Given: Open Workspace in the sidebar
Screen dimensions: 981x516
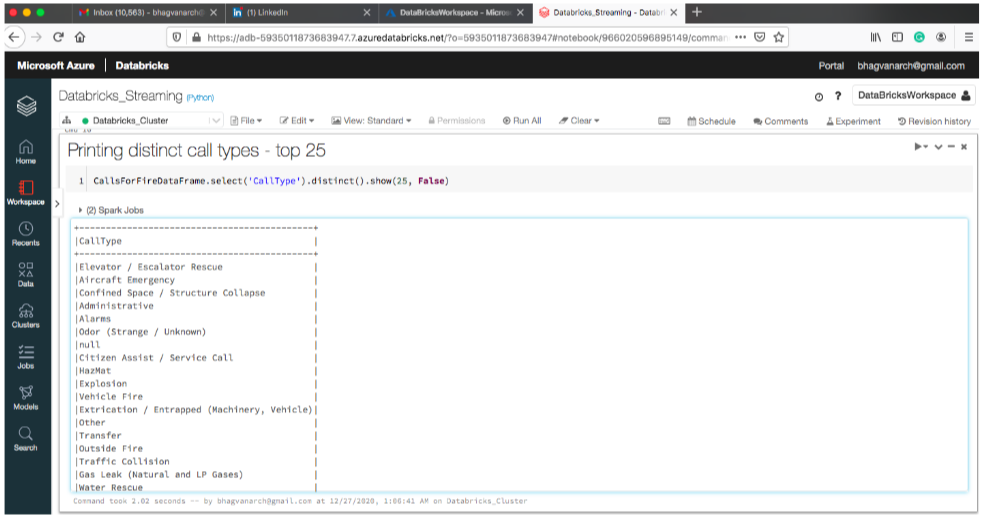Looking at the screenshot, I should pos(26,193).
